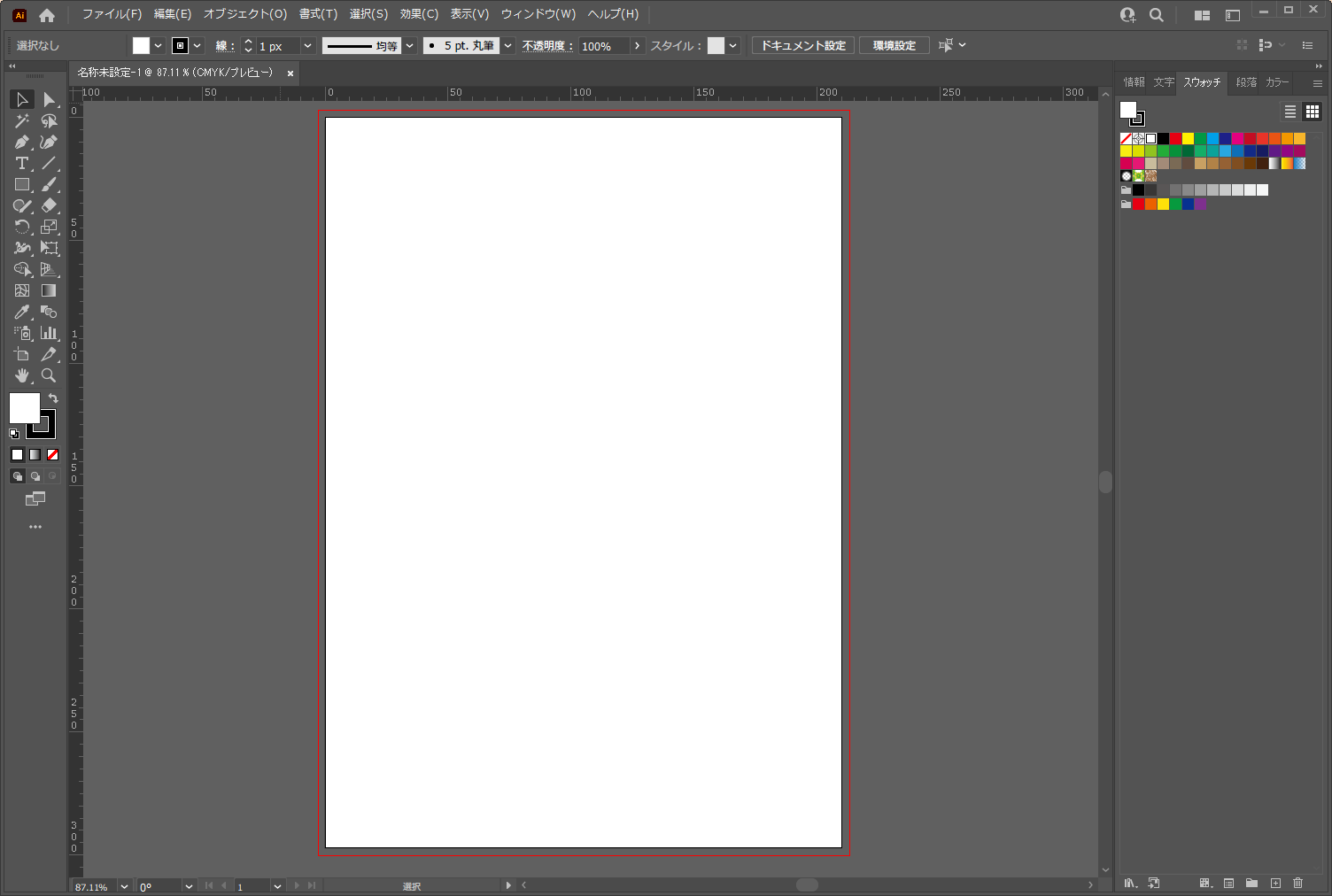Grab the Hand tool
The height and width of the screenshot is (896, 1332).
click(x=22, y=375)
